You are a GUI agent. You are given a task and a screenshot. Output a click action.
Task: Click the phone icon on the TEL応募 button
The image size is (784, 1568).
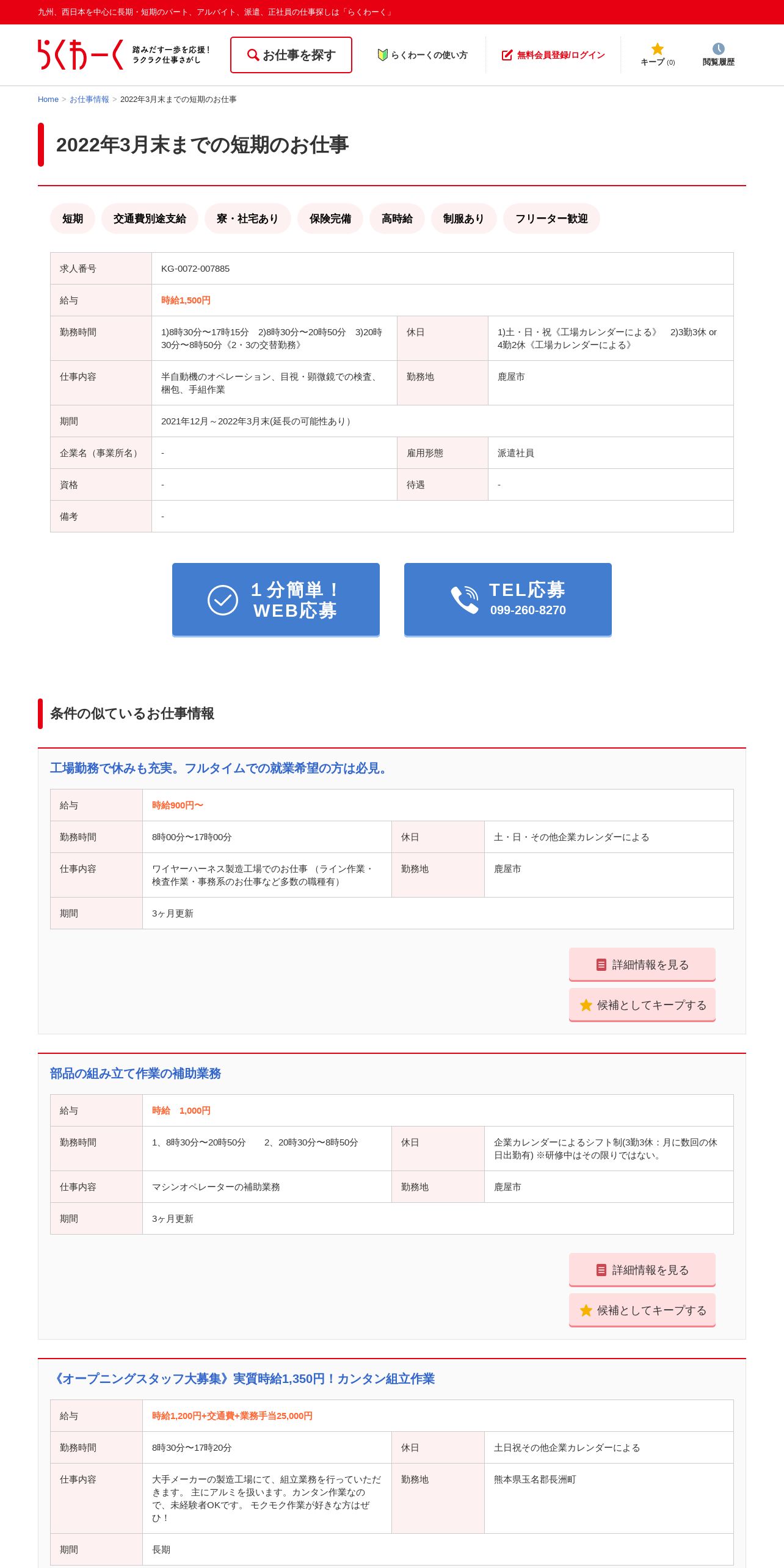click(x=465, y=600)
